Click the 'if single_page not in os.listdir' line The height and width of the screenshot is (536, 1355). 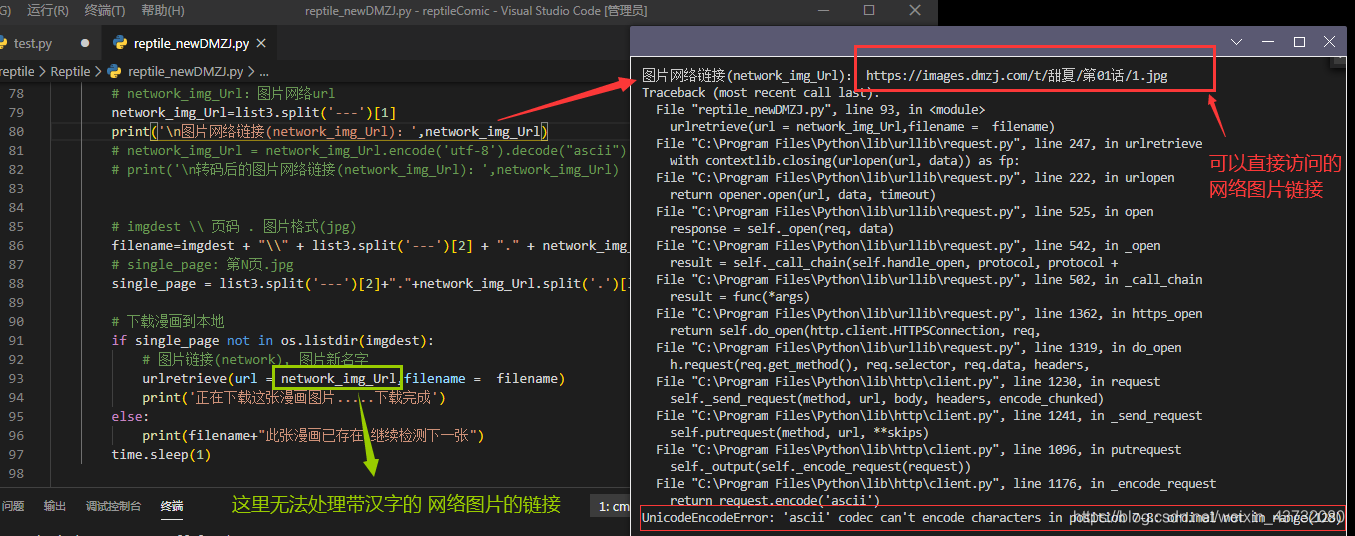(273, 340)
